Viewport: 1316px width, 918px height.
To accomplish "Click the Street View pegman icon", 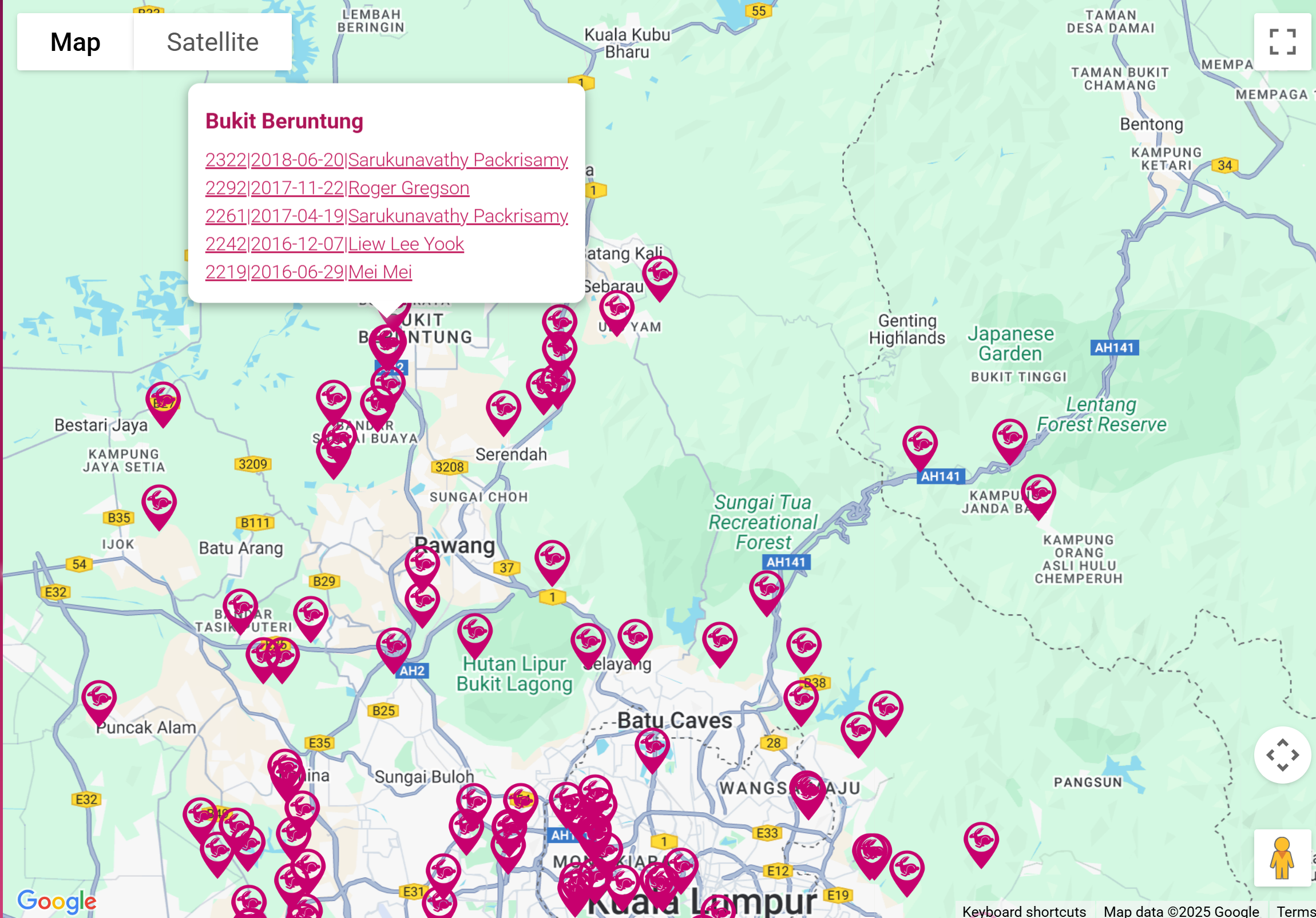I will pos(1282,857).
